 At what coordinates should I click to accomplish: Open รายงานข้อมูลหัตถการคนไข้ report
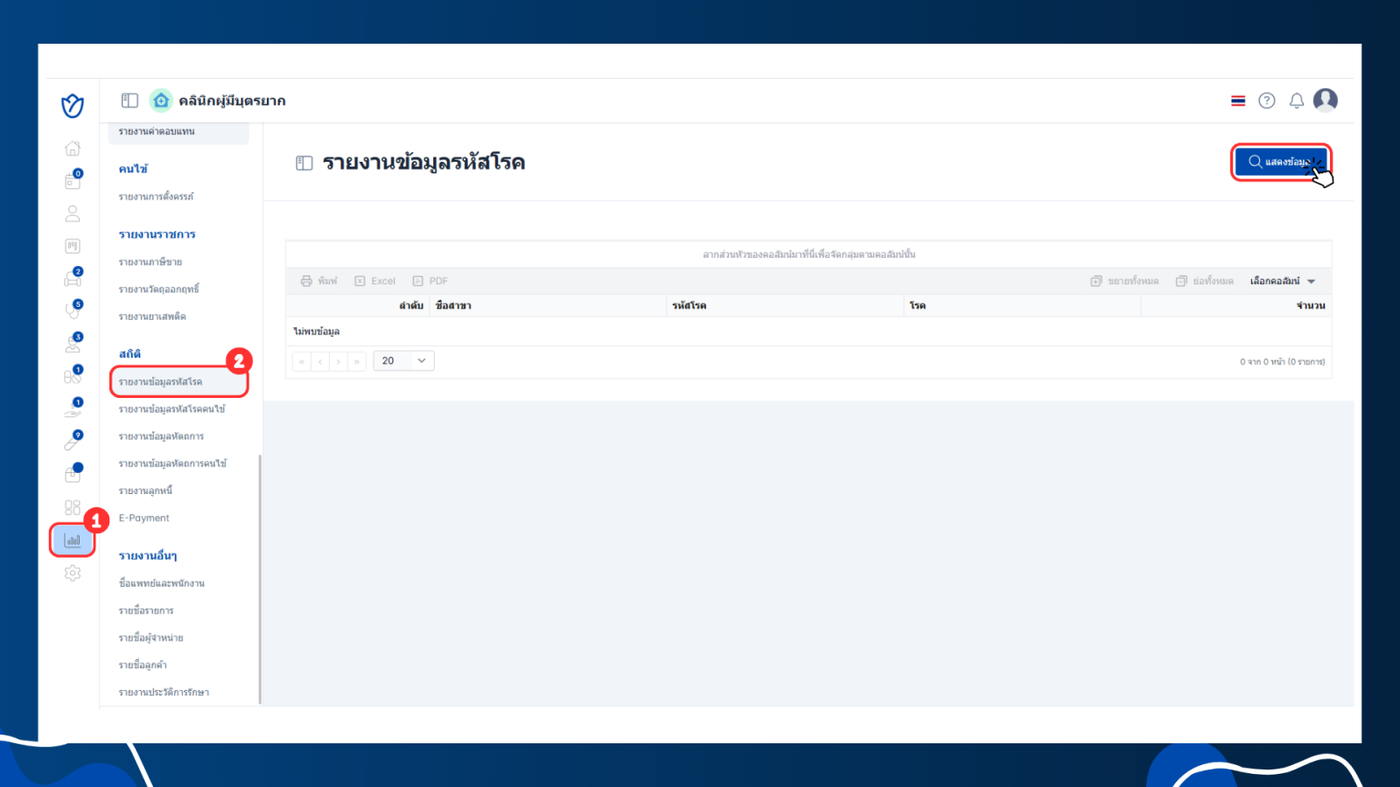pyautogui.click(x=173, y=463)
